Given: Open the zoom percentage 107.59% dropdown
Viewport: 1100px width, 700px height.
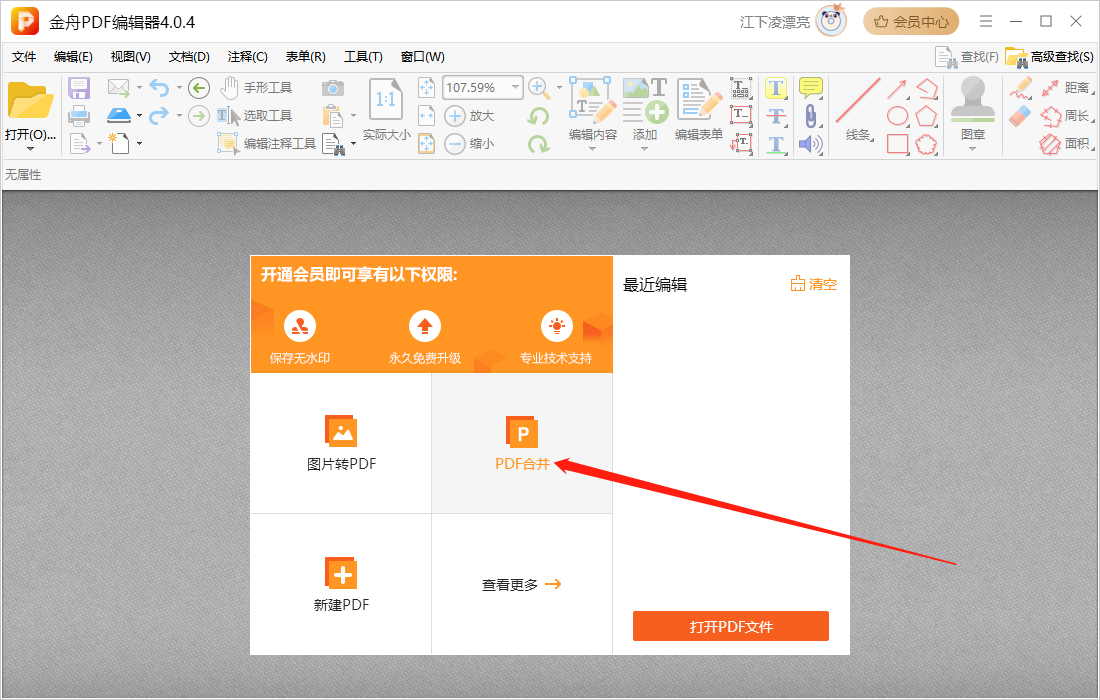Looking at the screenshot, I should [x=516, y=87].
